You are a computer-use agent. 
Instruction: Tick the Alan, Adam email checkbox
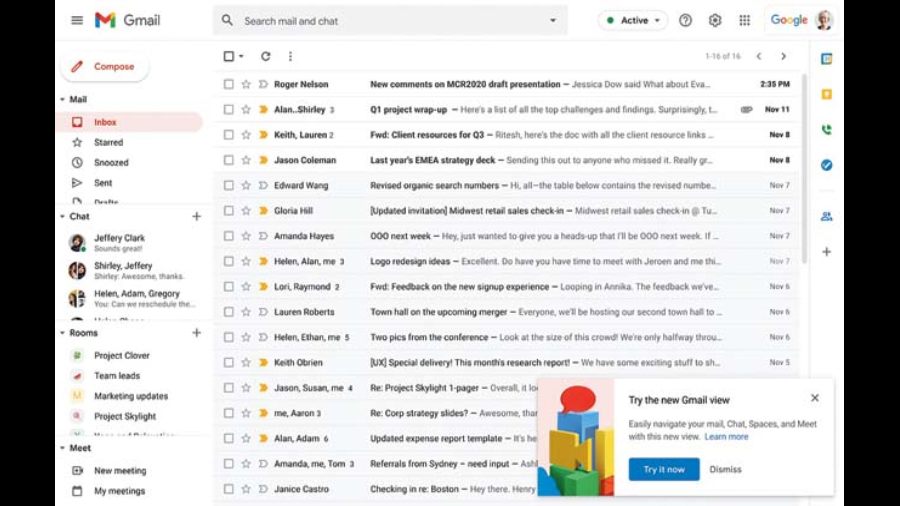[x=228, y=438]
